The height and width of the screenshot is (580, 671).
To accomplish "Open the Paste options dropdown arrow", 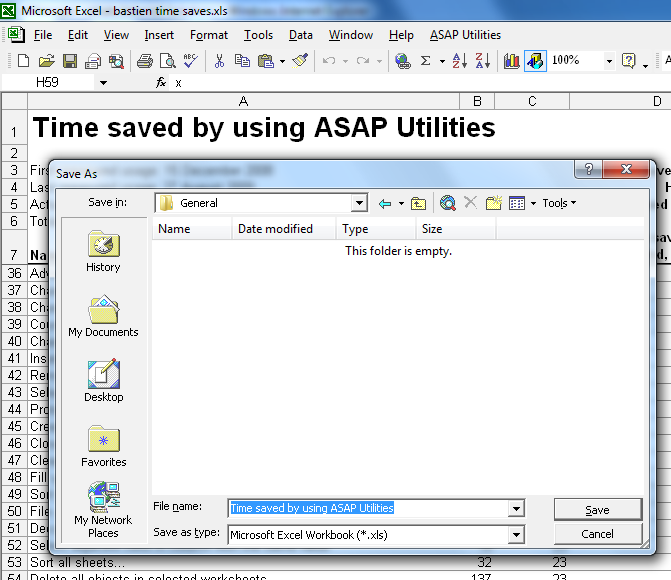I will click(x=282, y=61).
